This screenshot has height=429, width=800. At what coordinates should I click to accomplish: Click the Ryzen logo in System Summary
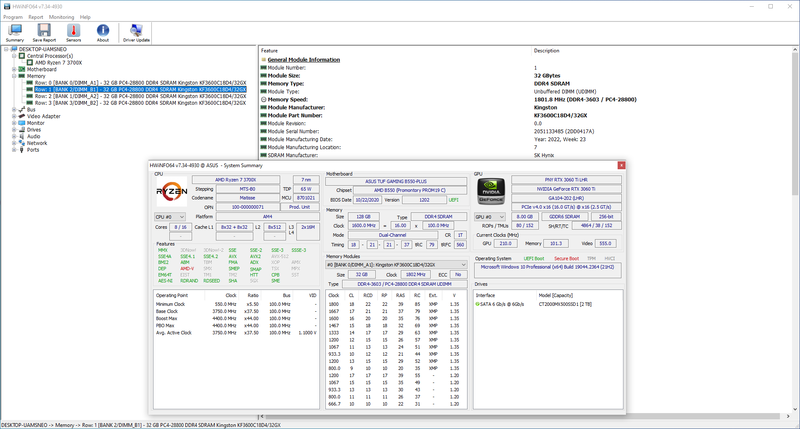coord(171,192)
